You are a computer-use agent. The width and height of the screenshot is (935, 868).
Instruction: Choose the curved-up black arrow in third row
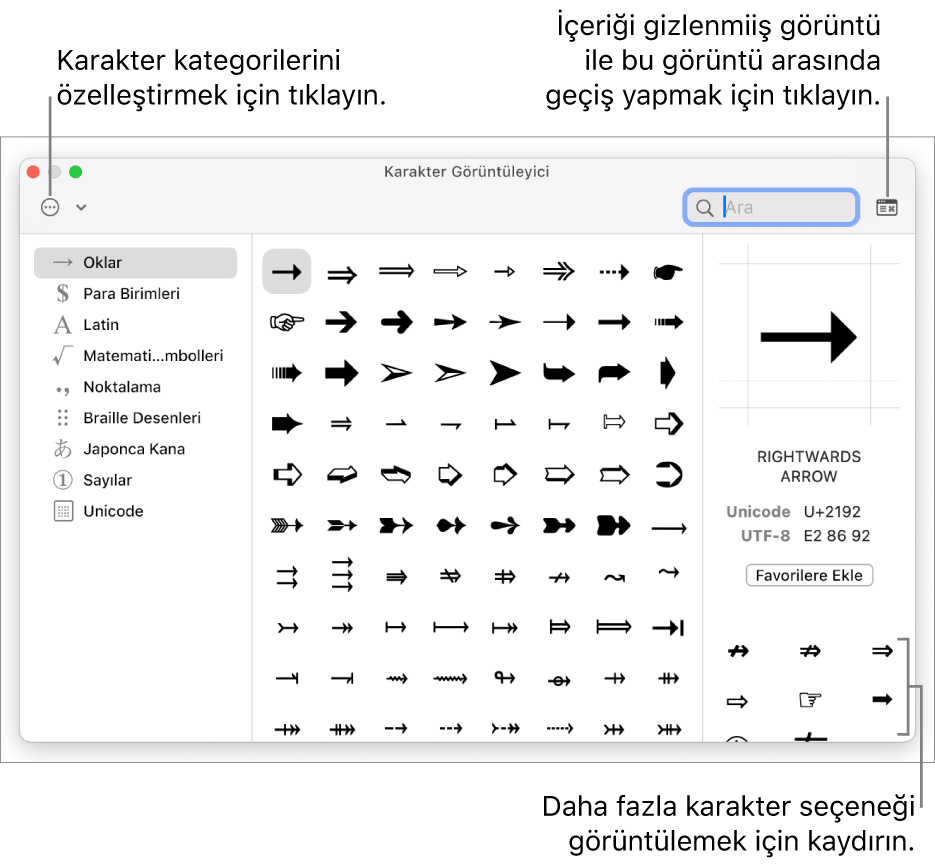614,373
